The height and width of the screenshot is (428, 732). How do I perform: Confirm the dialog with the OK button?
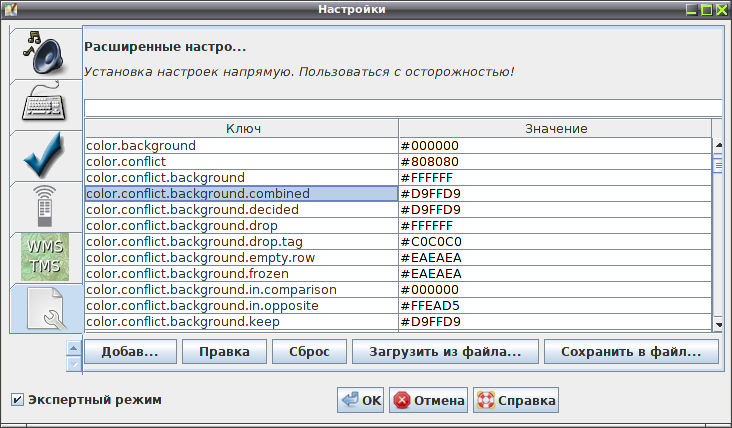click(x=360, y=400)
